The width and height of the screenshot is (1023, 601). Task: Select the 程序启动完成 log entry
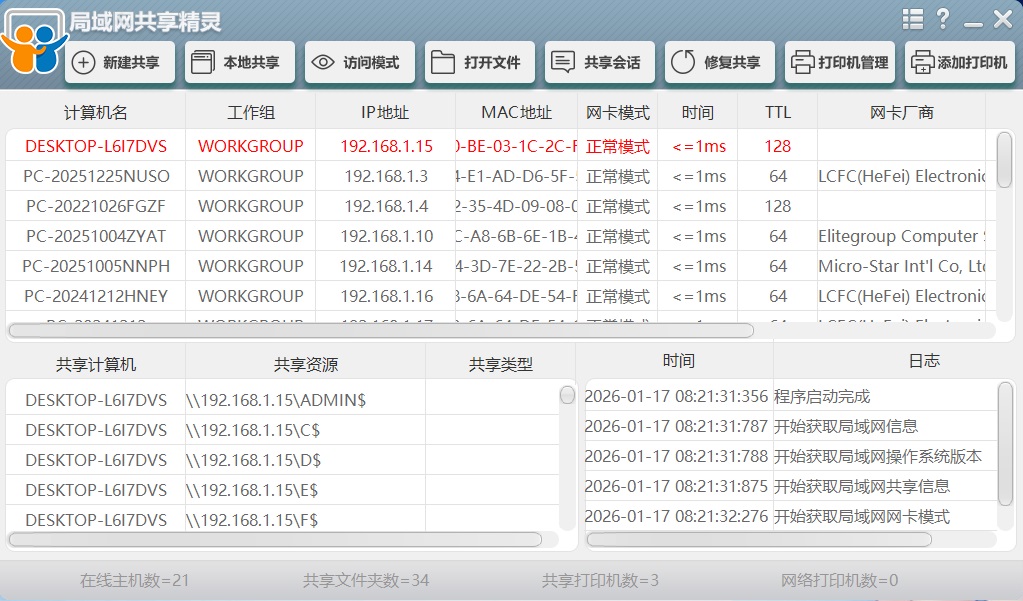(x=822, y=397)
